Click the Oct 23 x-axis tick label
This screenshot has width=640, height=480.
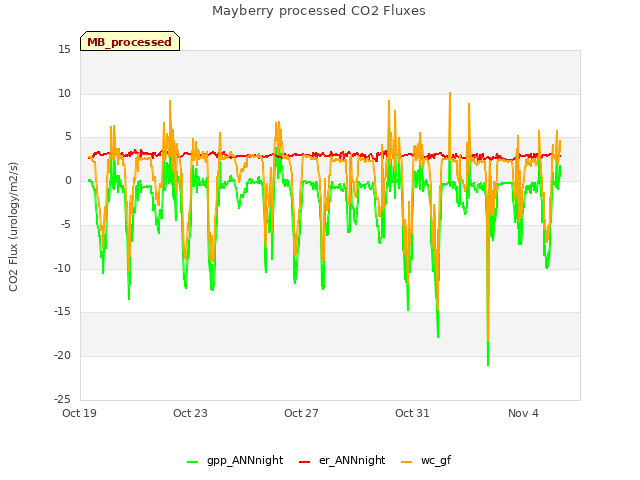click(190, 413)
